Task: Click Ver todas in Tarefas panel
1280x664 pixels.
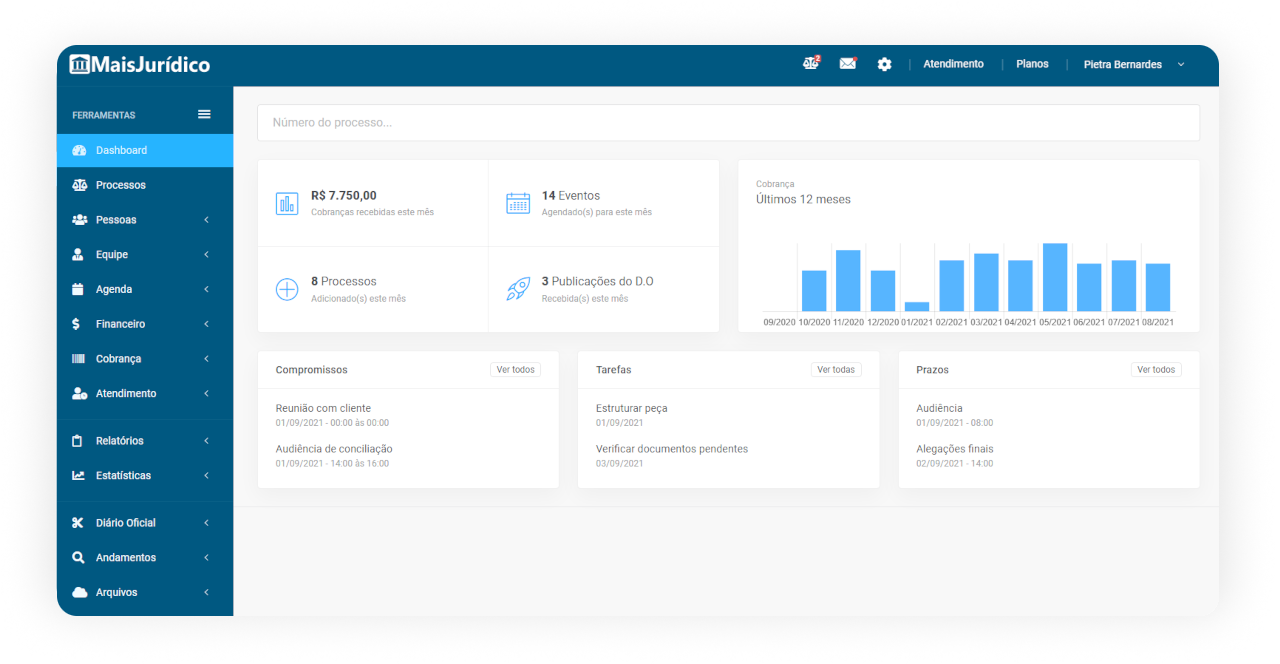Action: coord(835,370)
